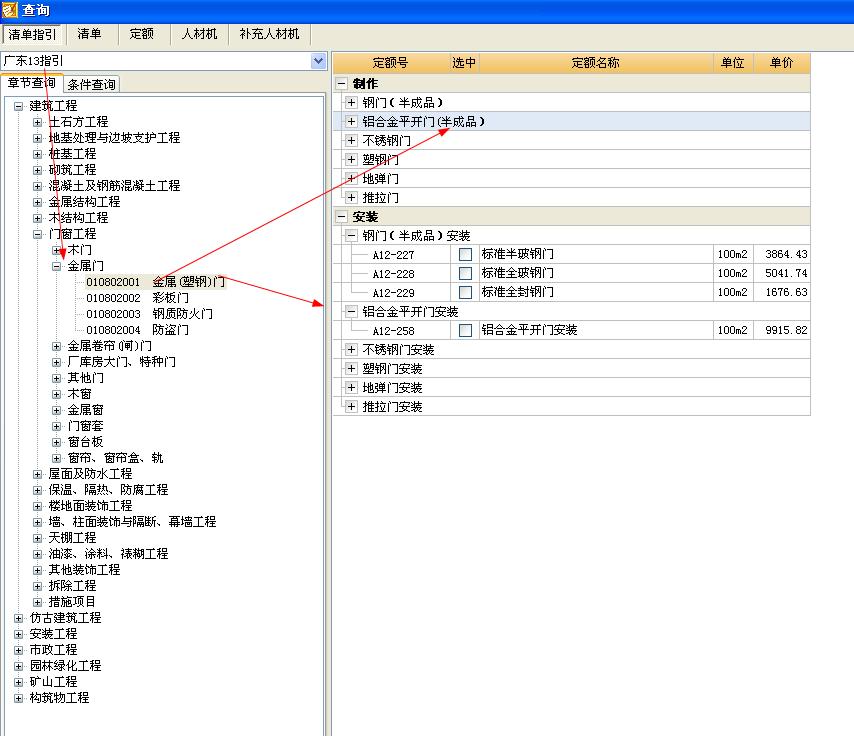
Task: Collapse the 钢门(半成品)安装 group
Action: 351,236
